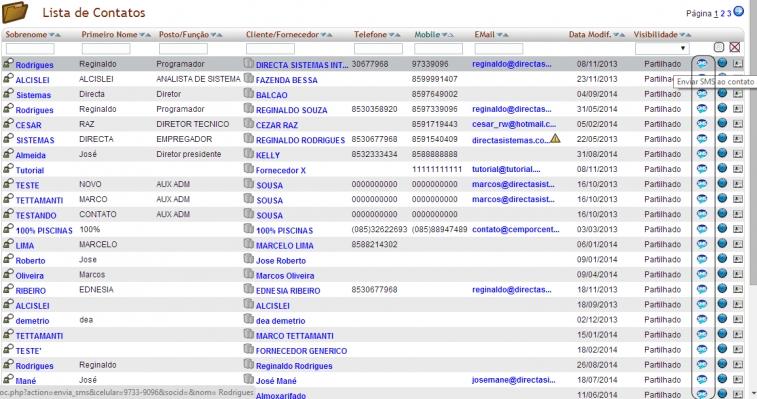Viewport: 757px width, 399px height.
Task: Click contact icon beside CESAR surname
Action: [x=8, y=124]
